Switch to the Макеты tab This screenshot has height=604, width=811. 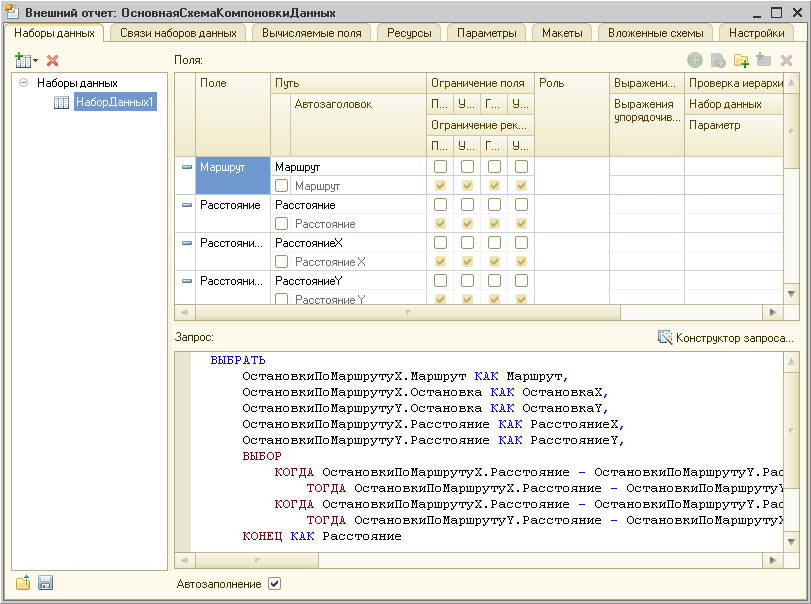coord(562,33)
